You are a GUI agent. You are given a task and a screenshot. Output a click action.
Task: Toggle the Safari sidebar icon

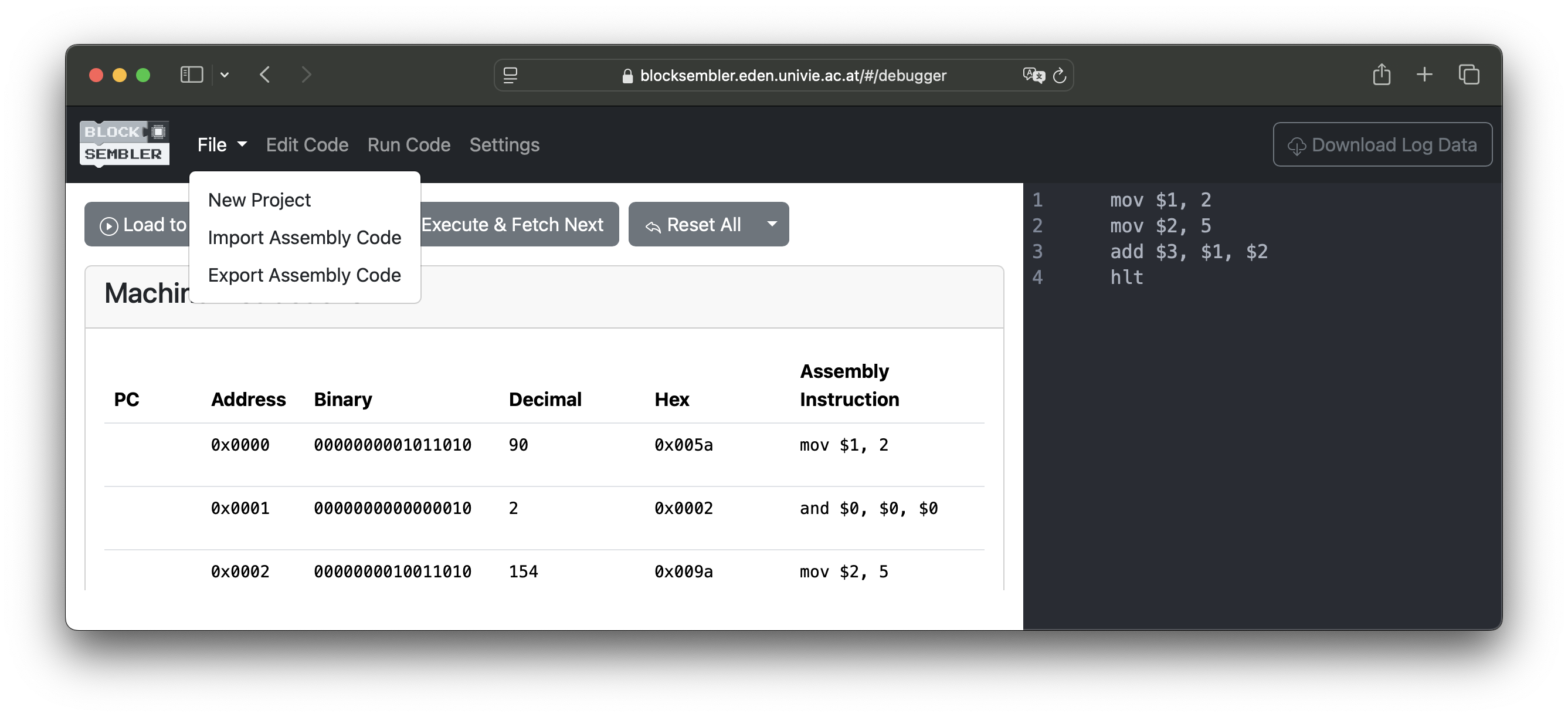click(x=191, y=75)
